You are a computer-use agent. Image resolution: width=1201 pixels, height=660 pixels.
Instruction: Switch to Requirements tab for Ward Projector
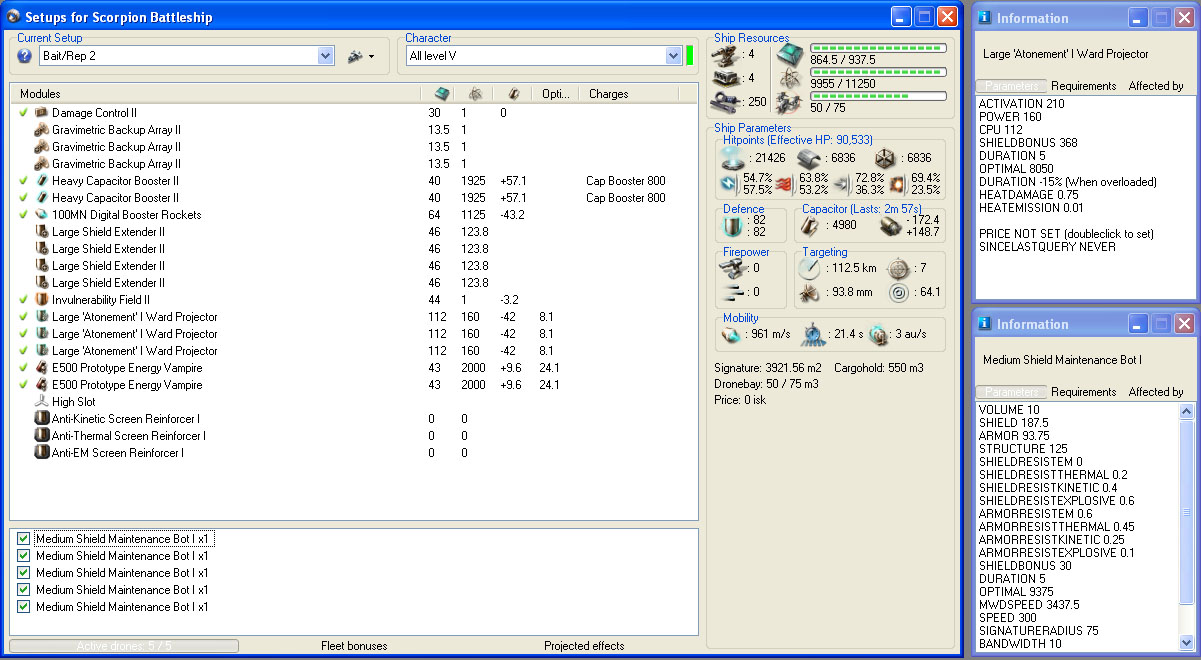(1083, 86)
